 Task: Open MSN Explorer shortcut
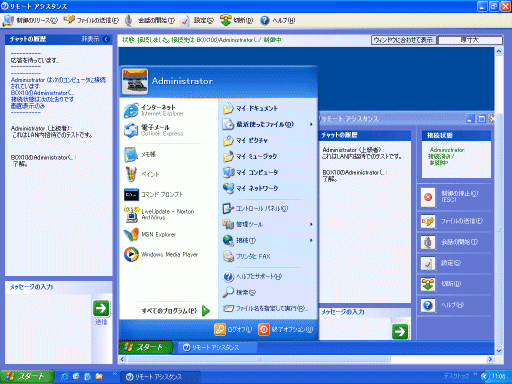coord(131,234)
